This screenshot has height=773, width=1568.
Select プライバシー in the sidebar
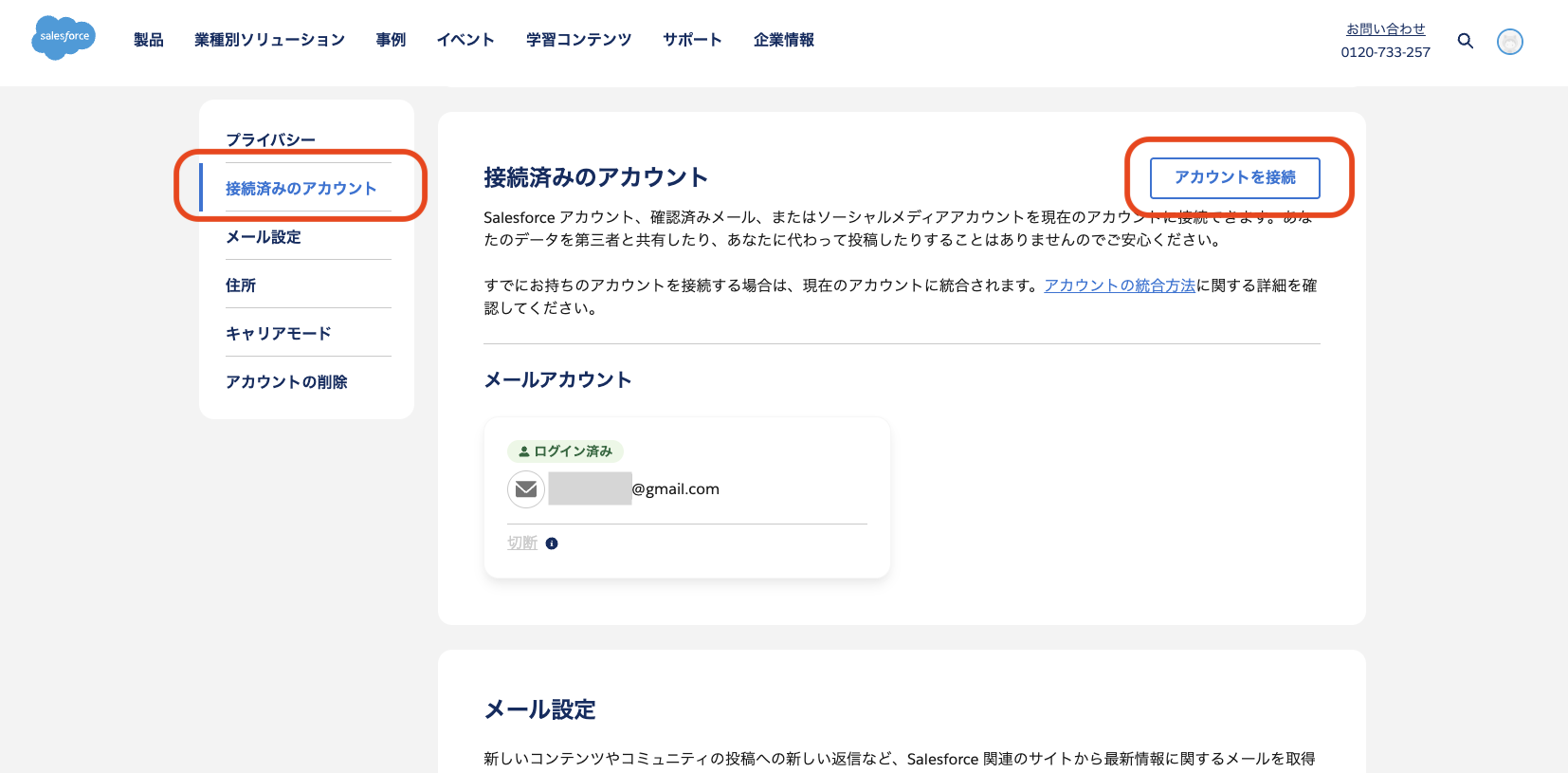pos(270,140)
